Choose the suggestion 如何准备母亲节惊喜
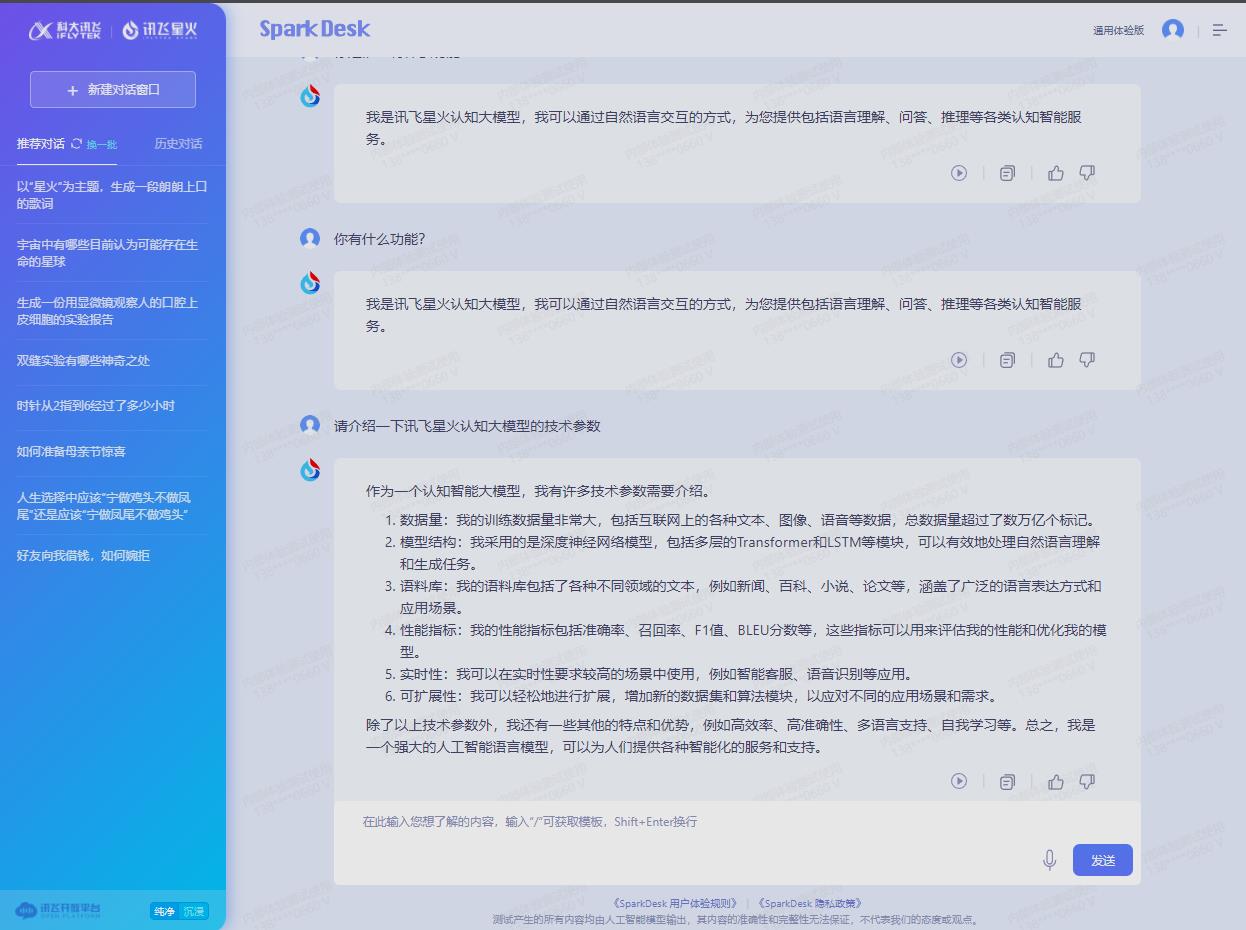This screenshot has height=930, width=1246. click(71, 452)
